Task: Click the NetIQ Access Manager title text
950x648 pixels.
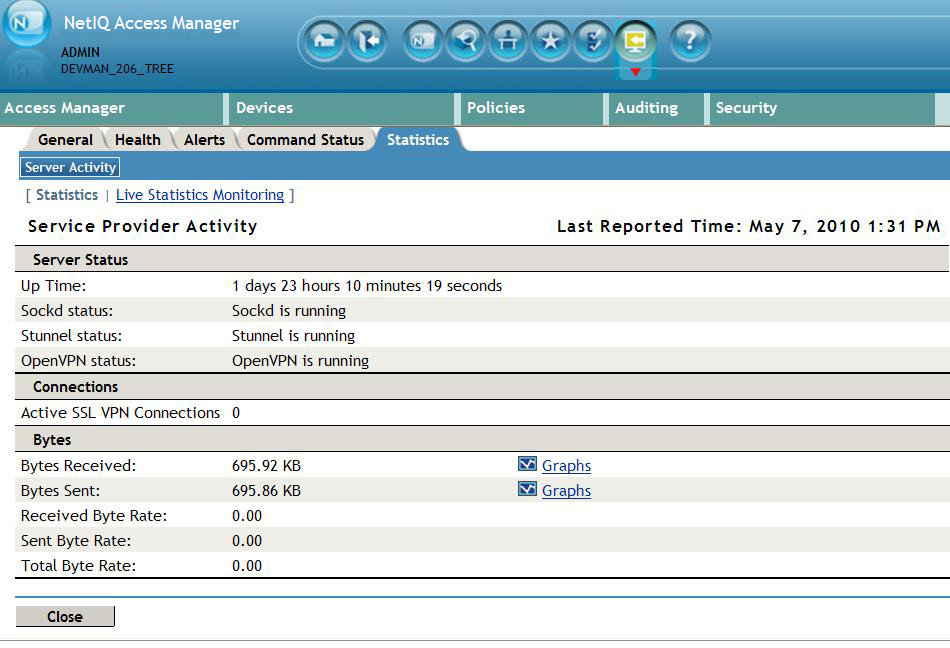Action: (x=151, y=23)
